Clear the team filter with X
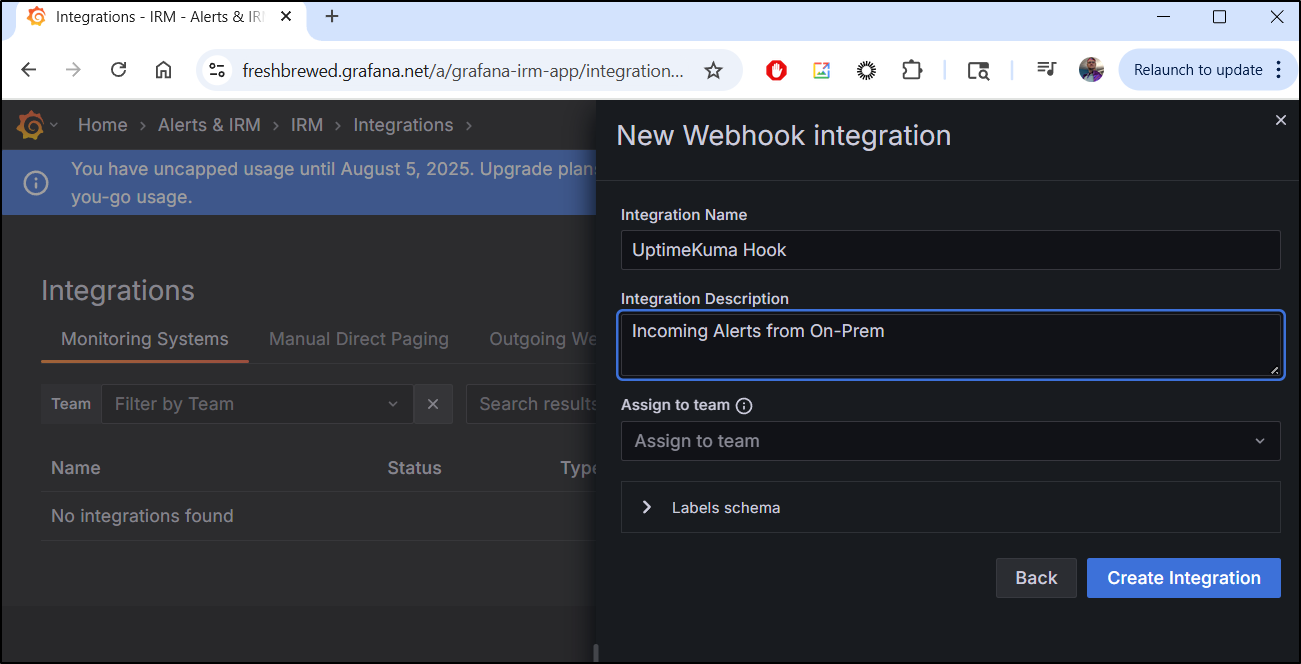 coord(433,404)
